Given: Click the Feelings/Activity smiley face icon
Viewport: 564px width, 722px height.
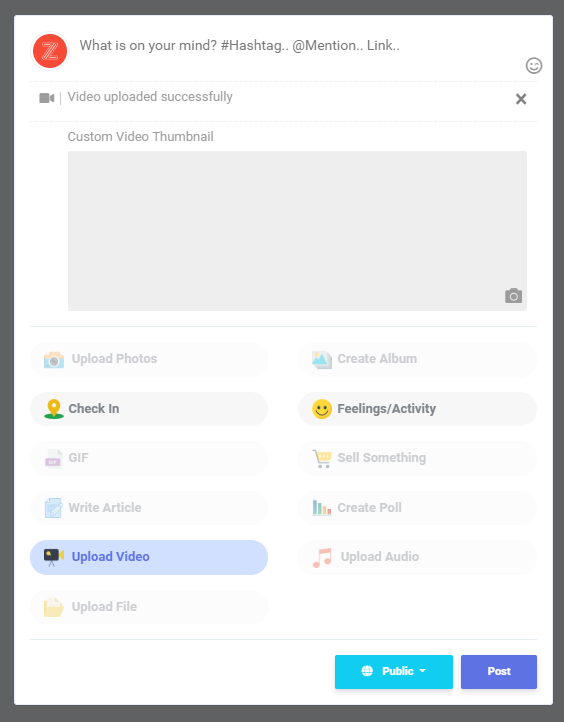Looking at the screenshot, I should point(322,409).
